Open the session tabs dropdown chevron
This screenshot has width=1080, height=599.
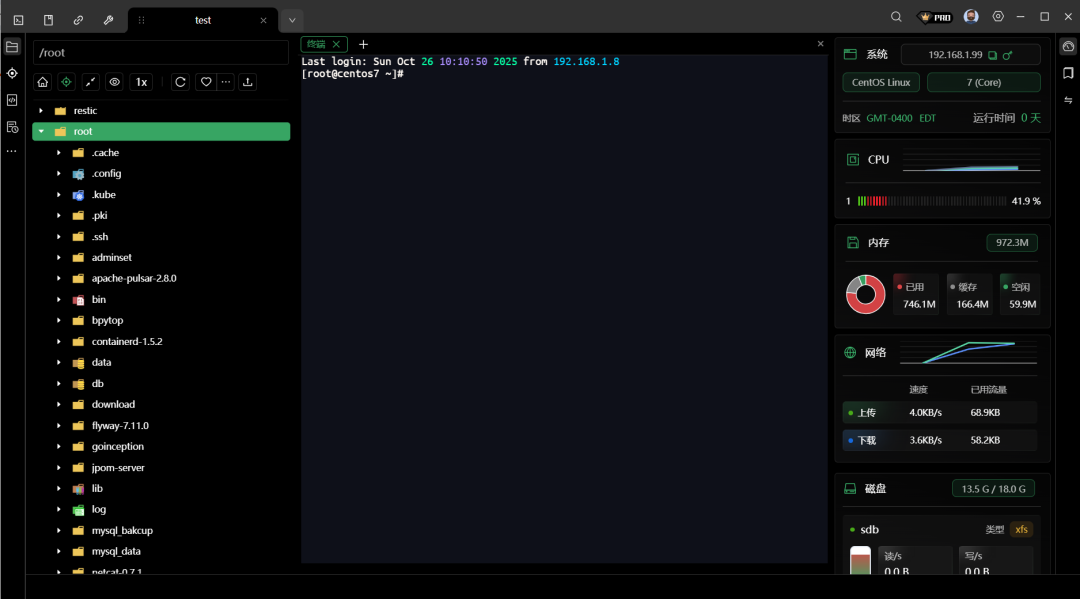pos(292,20)
